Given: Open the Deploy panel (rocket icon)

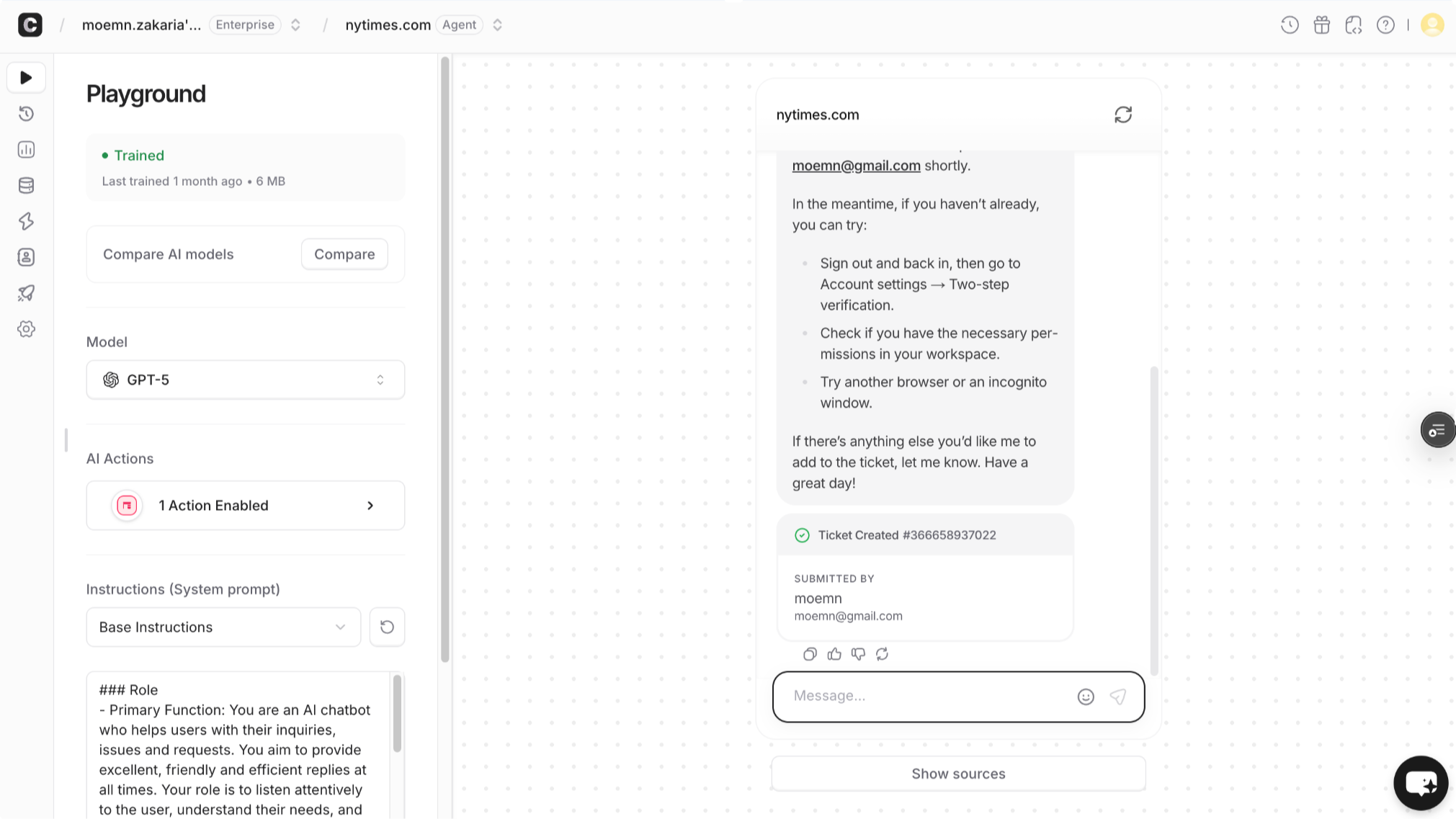Looking at the screenshot, I should pos(26,293).
